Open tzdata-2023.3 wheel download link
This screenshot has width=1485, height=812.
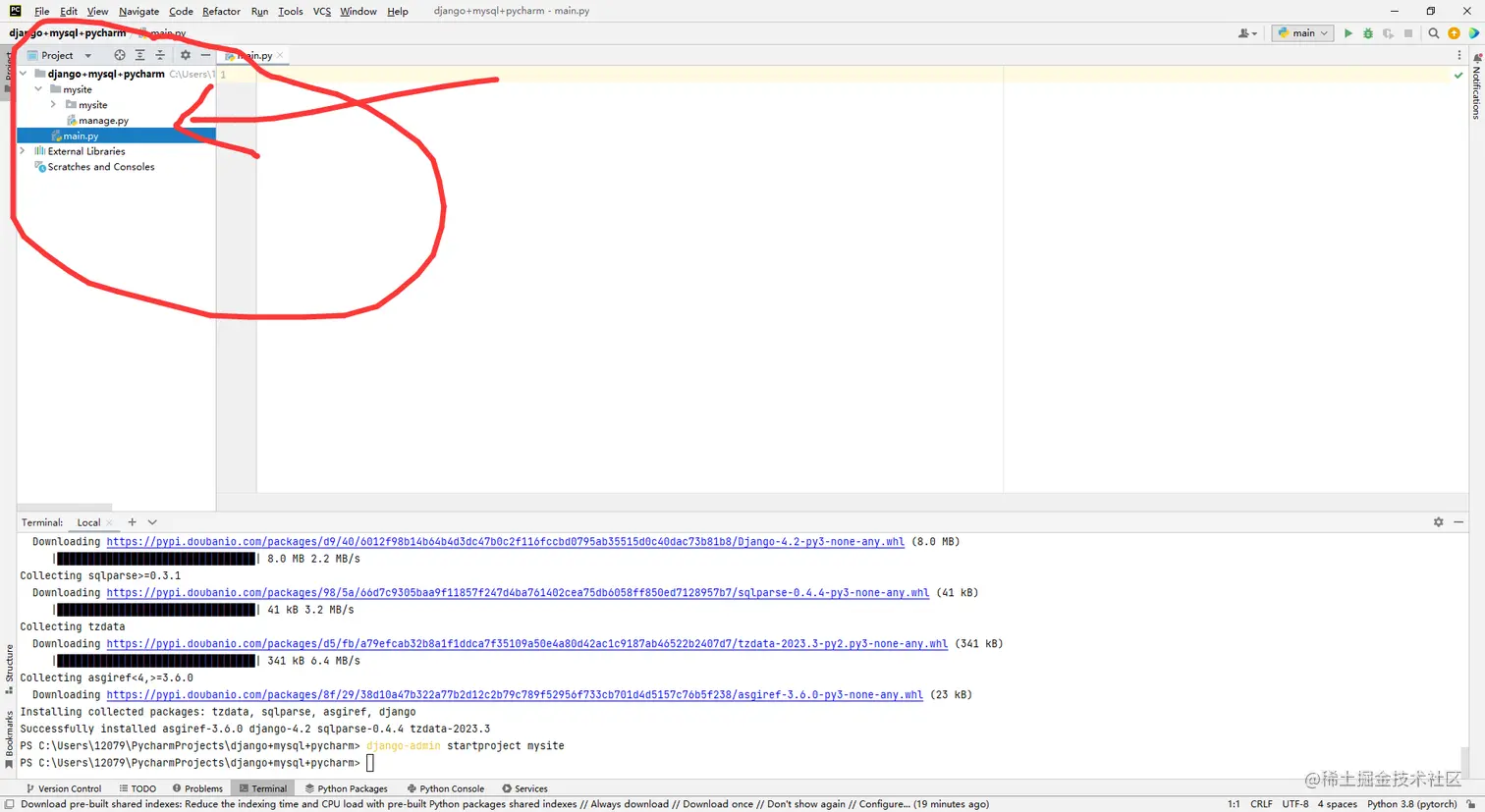[527, 644]
